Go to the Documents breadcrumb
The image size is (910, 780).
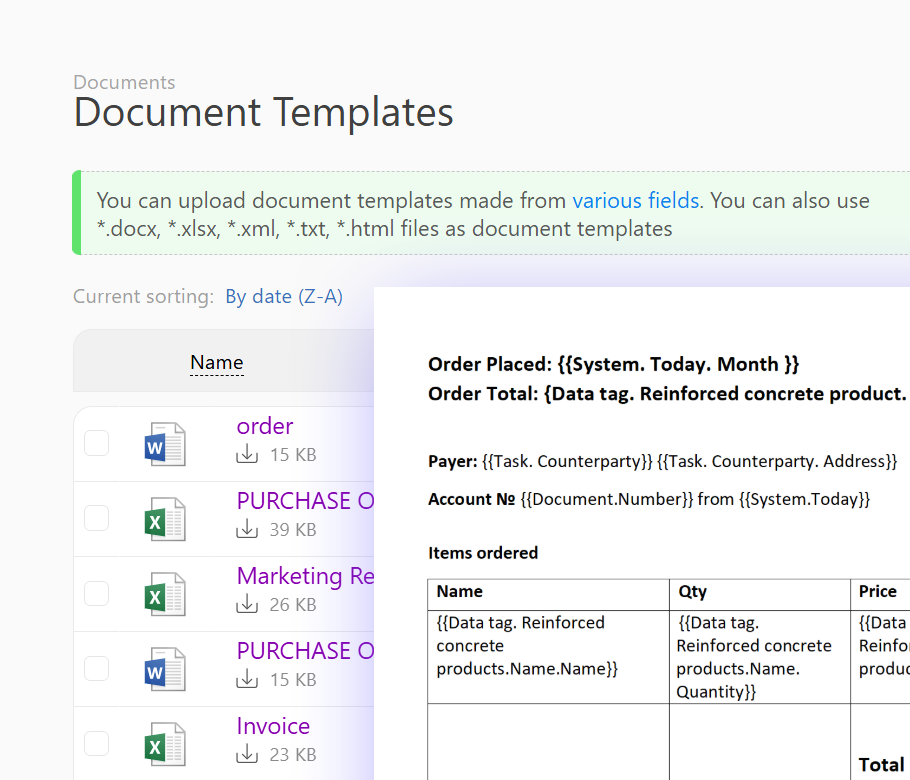pos(124,82)
